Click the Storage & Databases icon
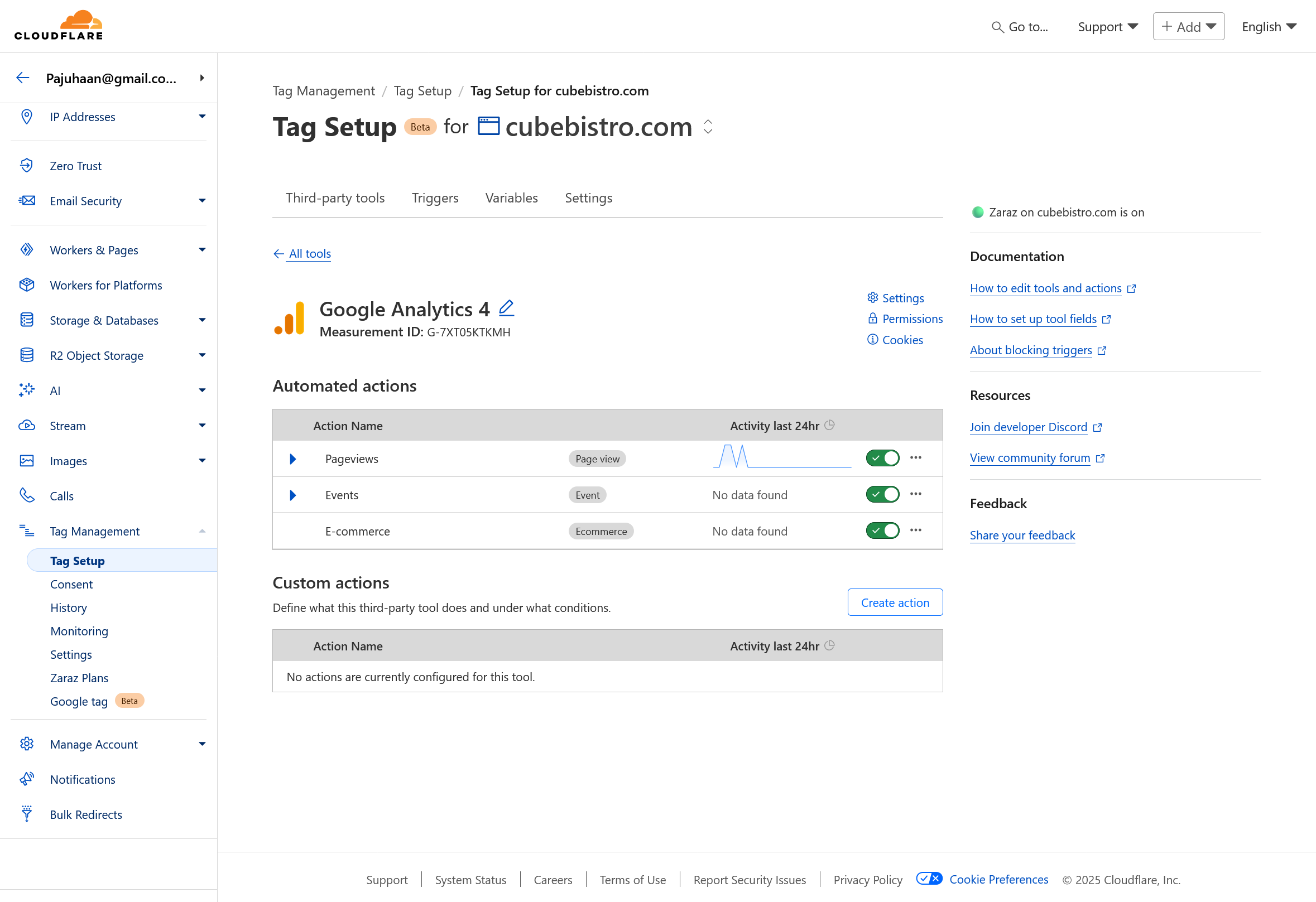 click(27, 320)
